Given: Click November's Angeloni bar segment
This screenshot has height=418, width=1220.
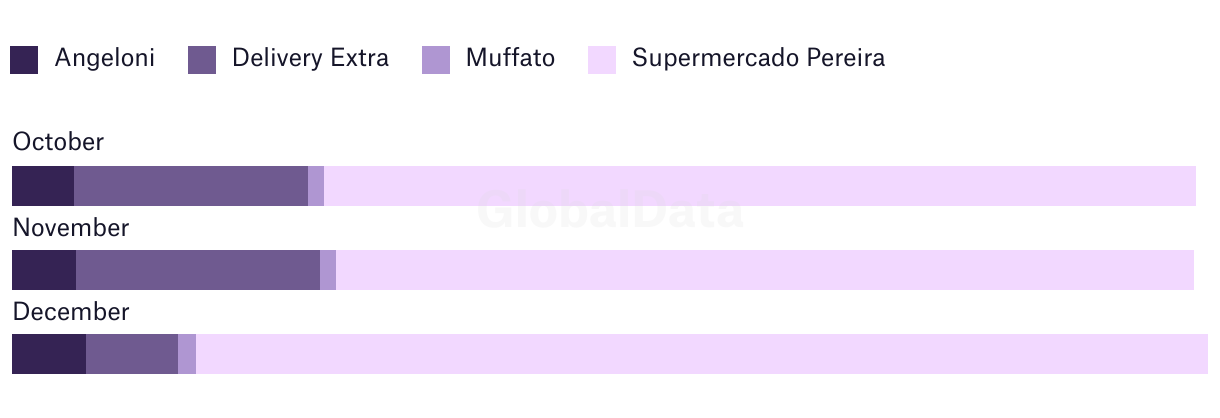Looking at the screenshot, I should pos(44,270).
